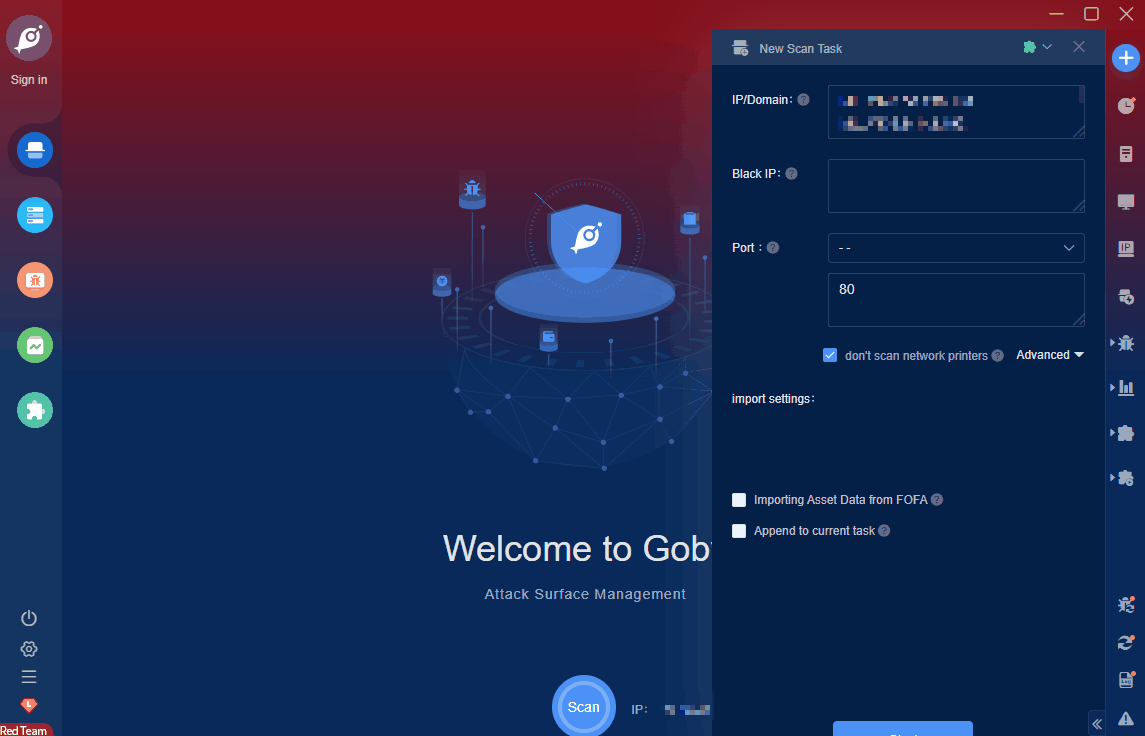The width and height of the screenshot is (1145, 736).
Task: Open the Log file icon
Action: (x=1126, y=680)
